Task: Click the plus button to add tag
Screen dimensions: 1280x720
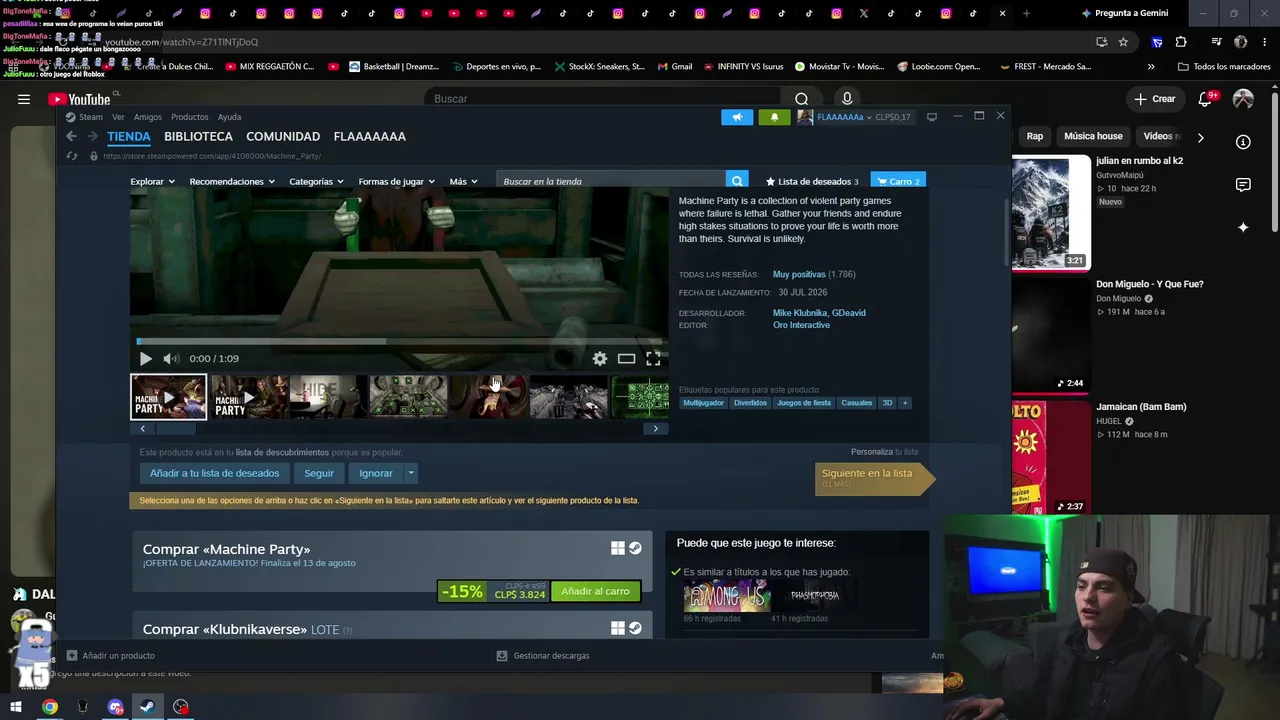Action: pyautogui.click(x=905, y=403)
